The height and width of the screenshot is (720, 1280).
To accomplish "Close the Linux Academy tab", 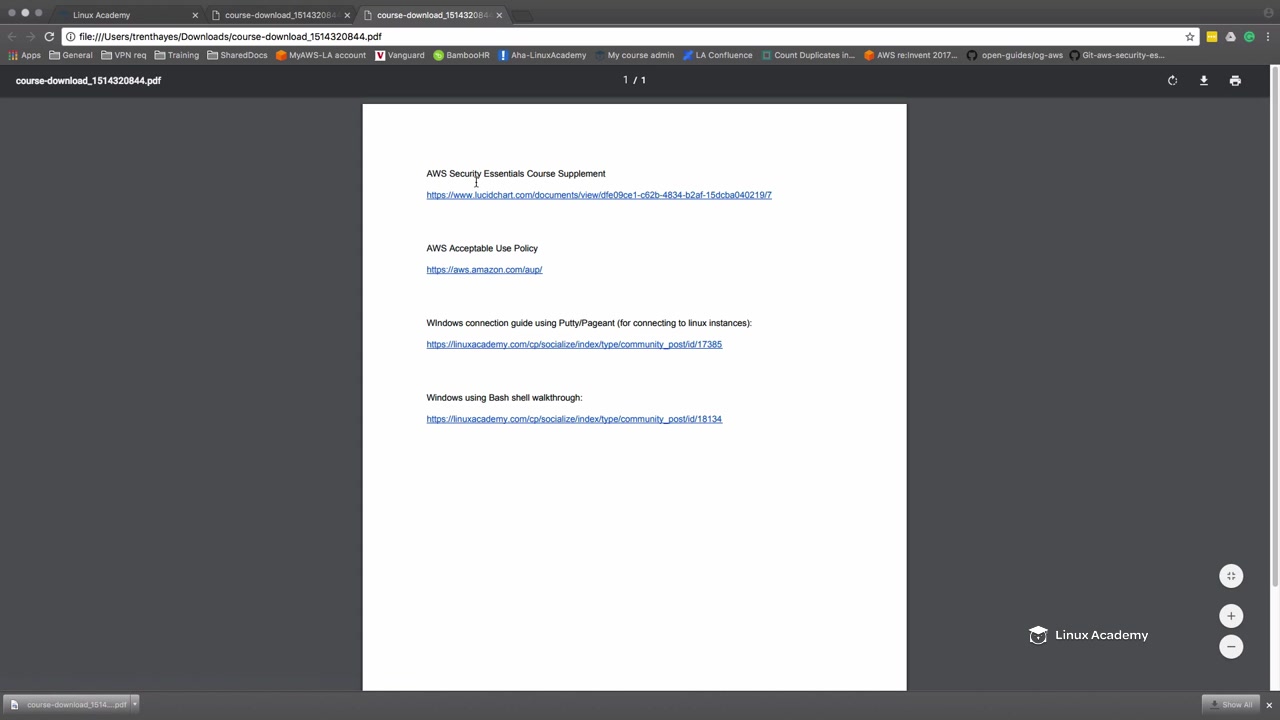I will 195,15.
